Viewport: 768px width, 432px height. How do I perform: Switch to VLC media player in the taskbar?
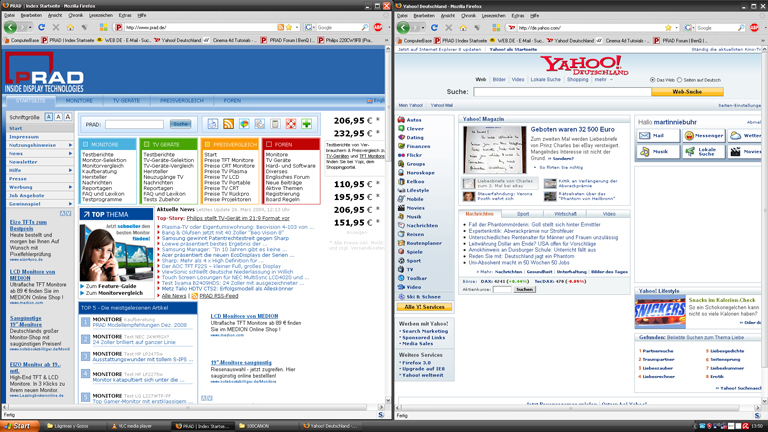133,426
